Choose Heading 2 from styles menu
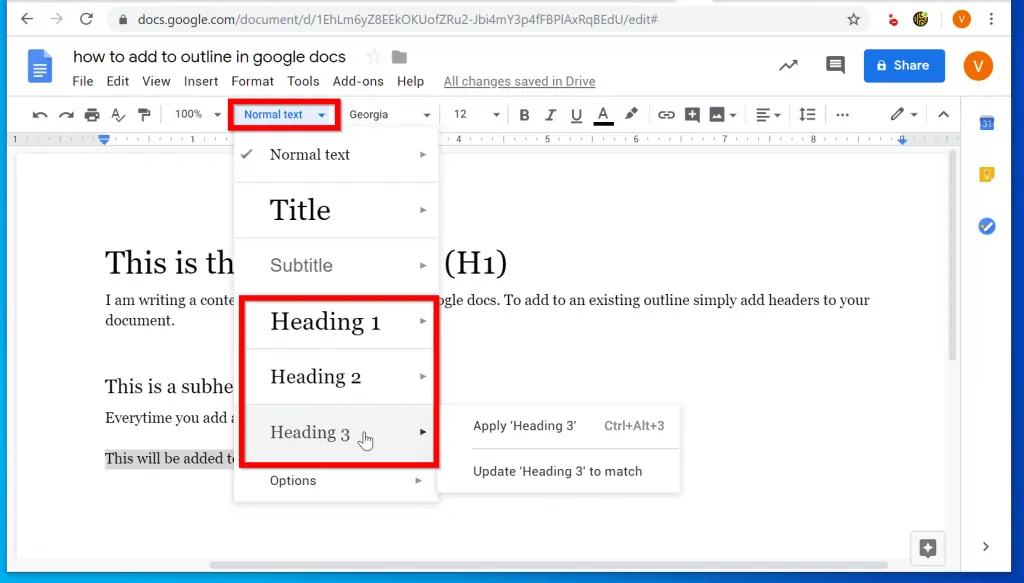Viewport: 1024px width, 583px height. (316, 377)
